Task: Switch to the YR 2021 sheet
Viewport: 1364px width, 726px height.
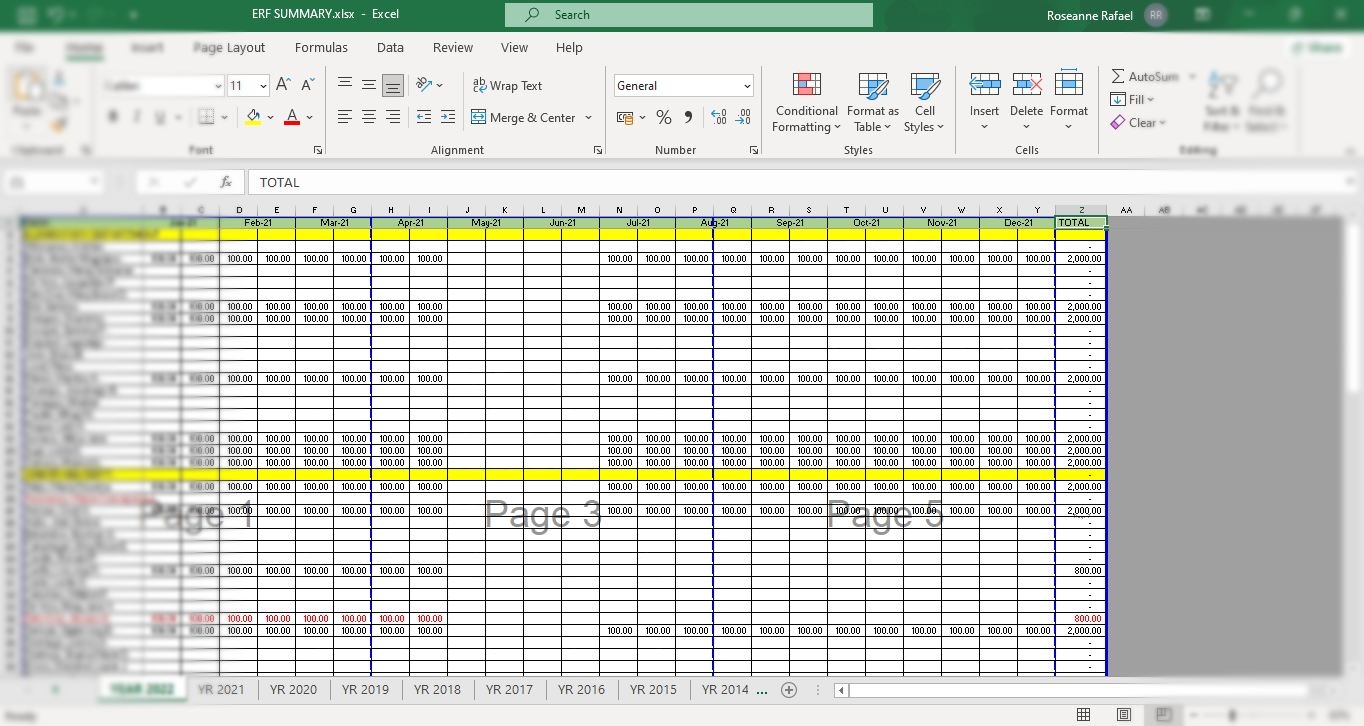Action: pos(221,689)
